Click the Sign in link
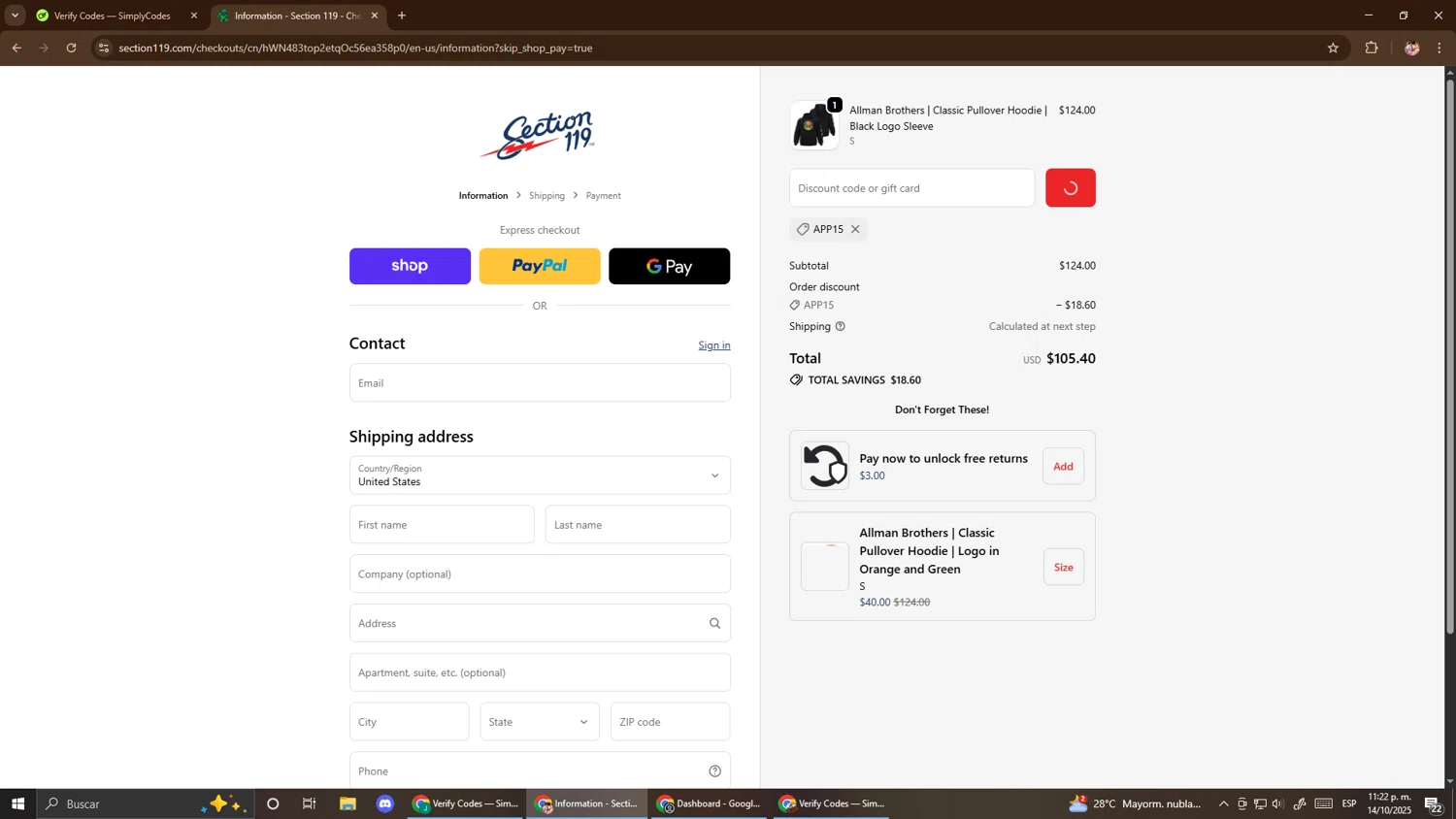1456x819 pixels. [714, 345]
